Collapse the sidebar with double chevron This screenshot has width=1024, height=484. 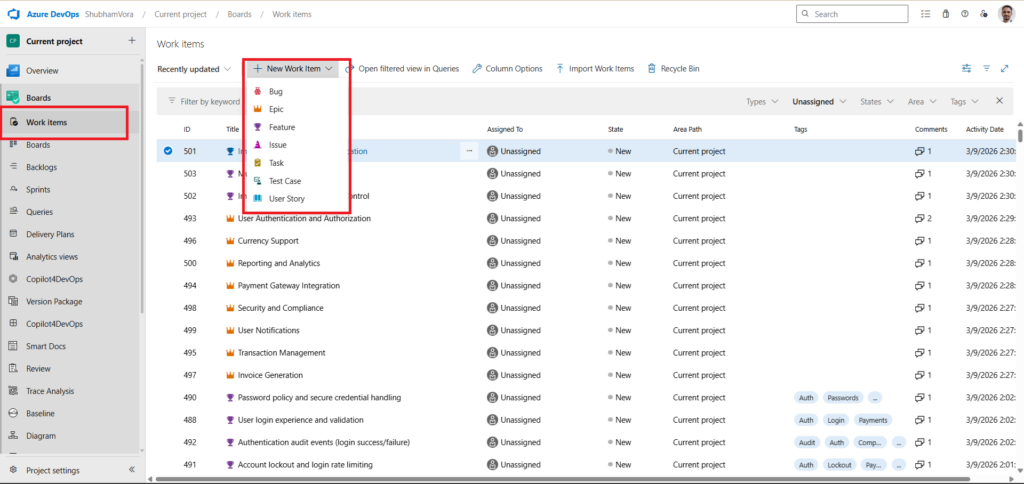pyautogui.click(x=132, y=470)
